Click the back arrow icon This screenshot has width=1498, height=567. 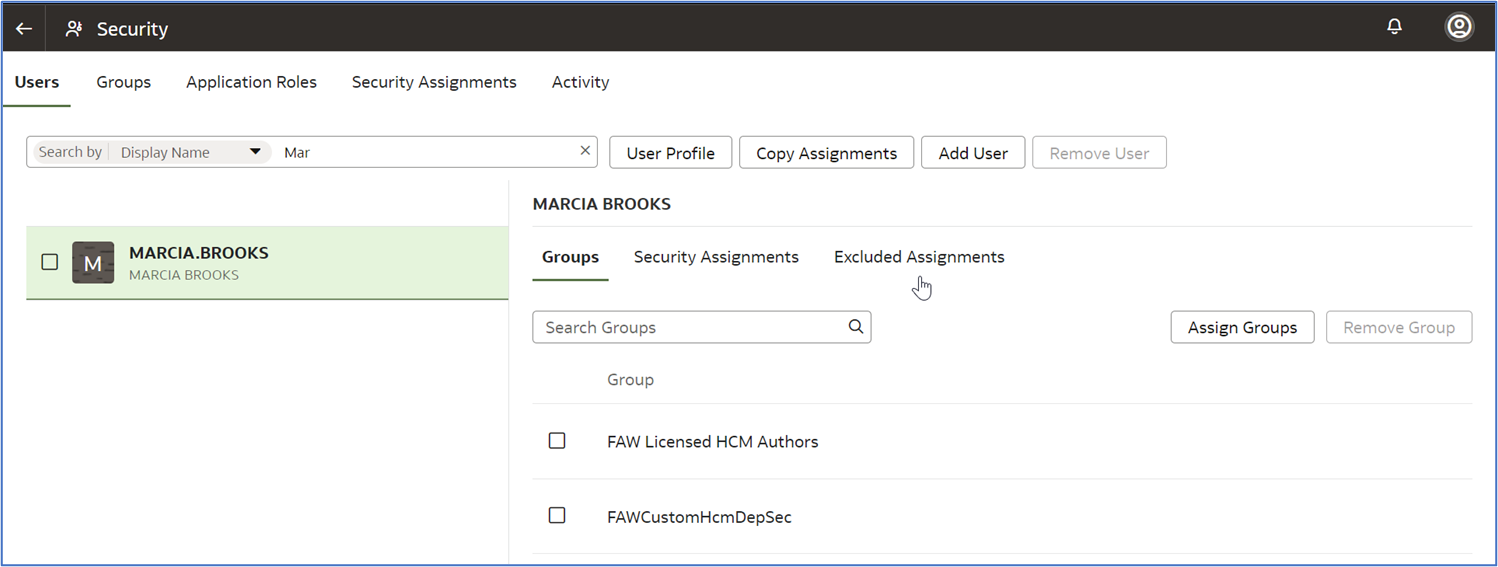24,29
